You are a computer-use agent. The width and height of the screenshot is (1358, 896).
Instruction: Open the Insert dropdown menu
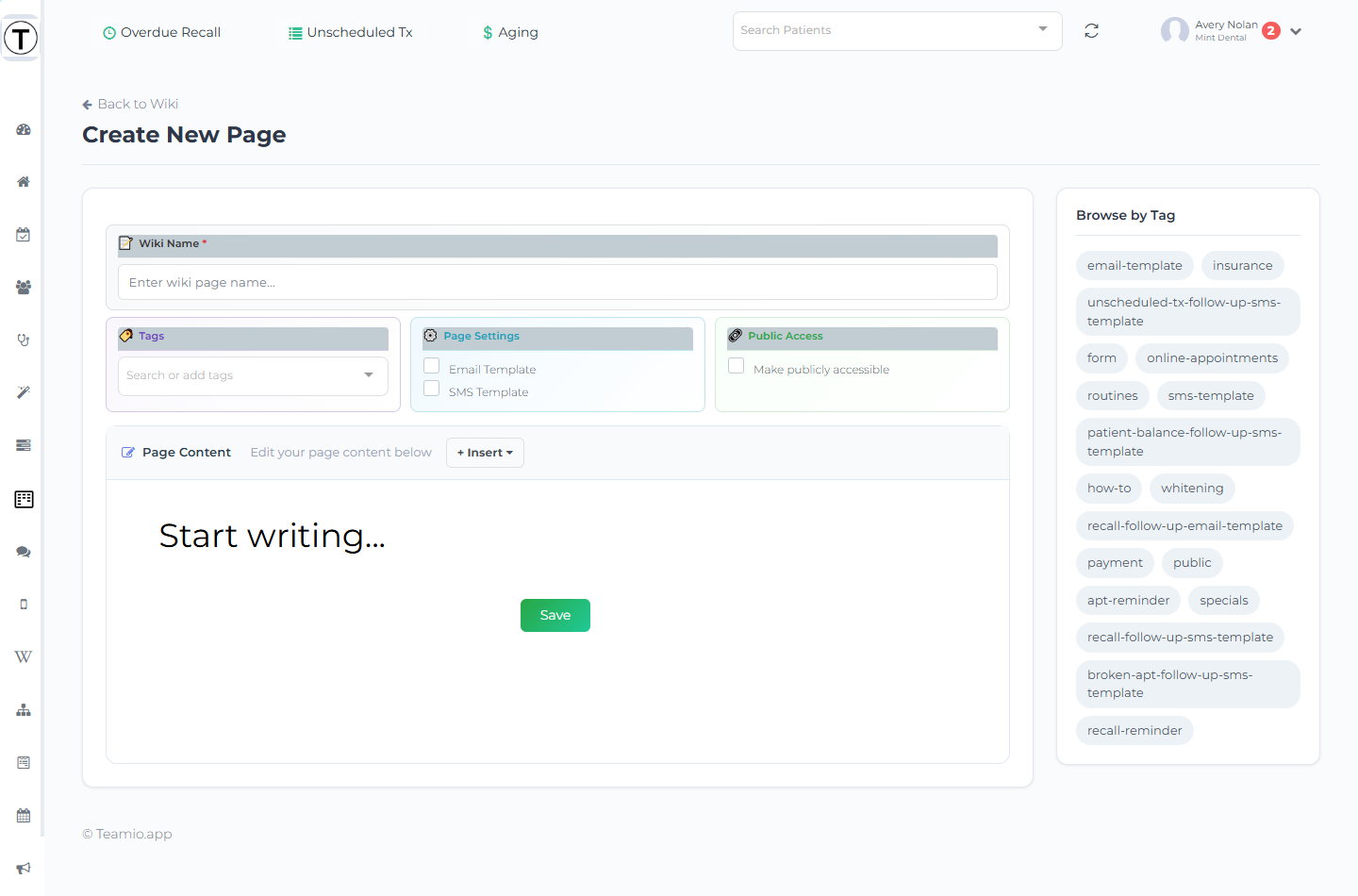[x=485, y=453]
